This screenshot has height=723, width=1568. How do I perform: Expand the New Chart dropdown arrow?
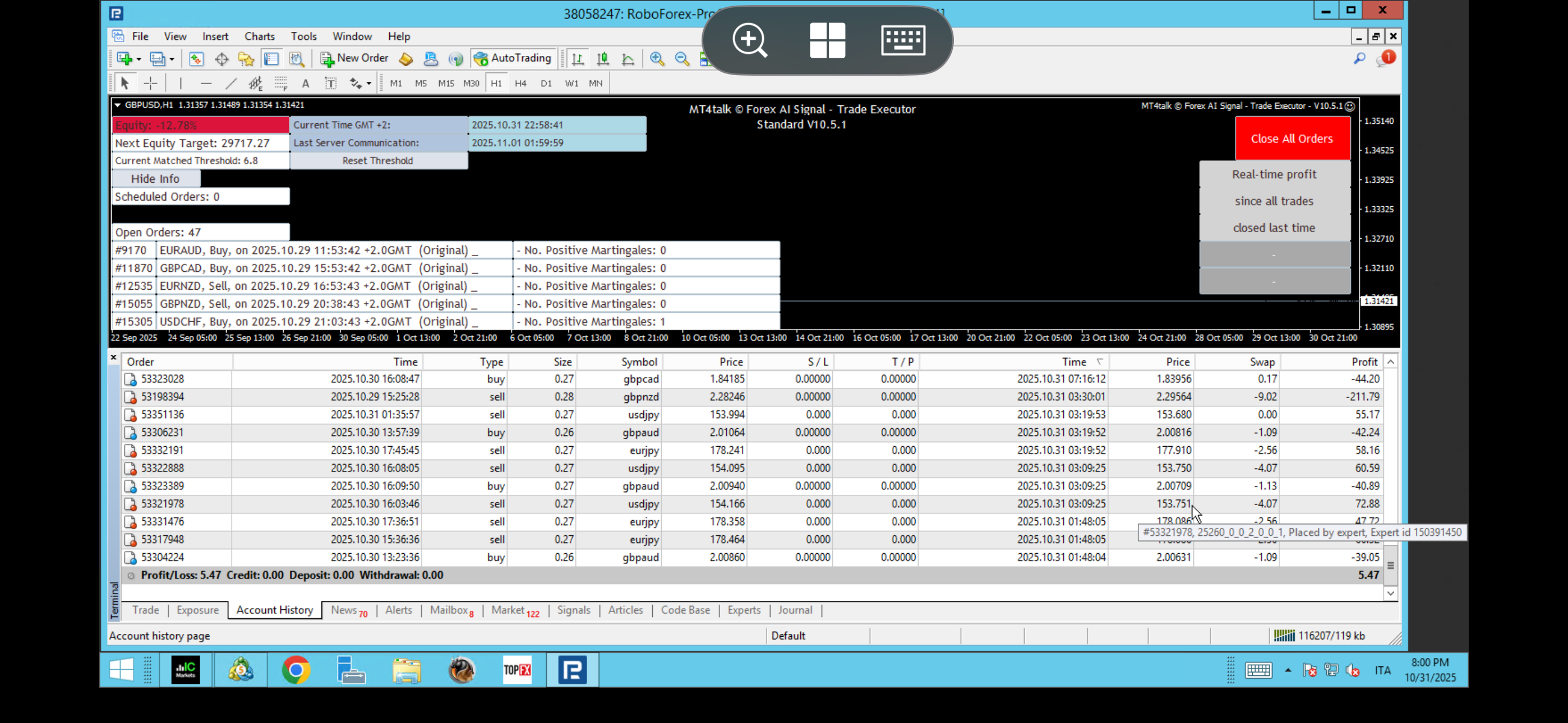pos(139,59)
